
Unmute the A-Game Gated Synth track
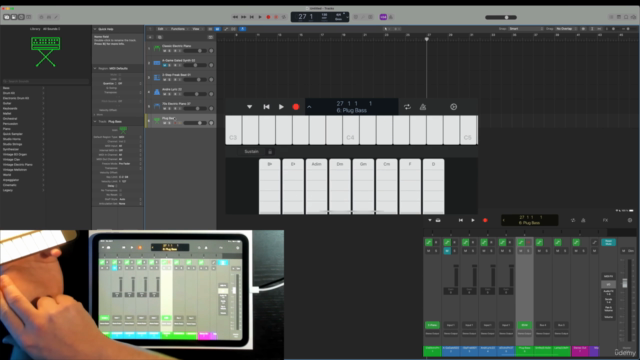point(165,65)
